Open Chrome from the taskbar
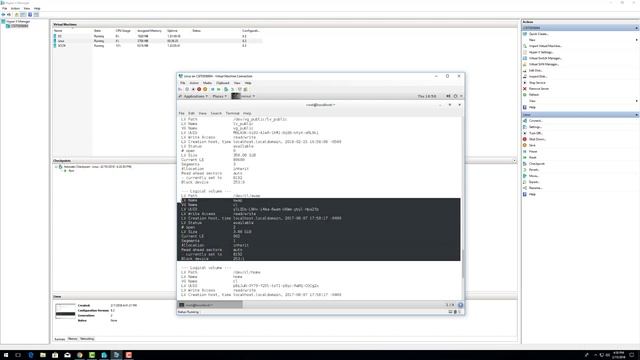640x360 pixels. [x=80, y=355]
